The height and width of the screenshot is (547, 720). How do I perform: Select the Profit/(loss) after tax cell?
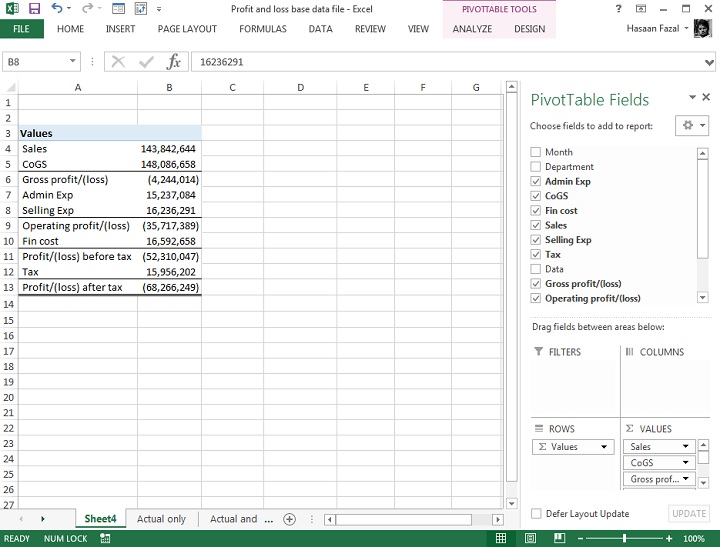click(x=78, y=288)
